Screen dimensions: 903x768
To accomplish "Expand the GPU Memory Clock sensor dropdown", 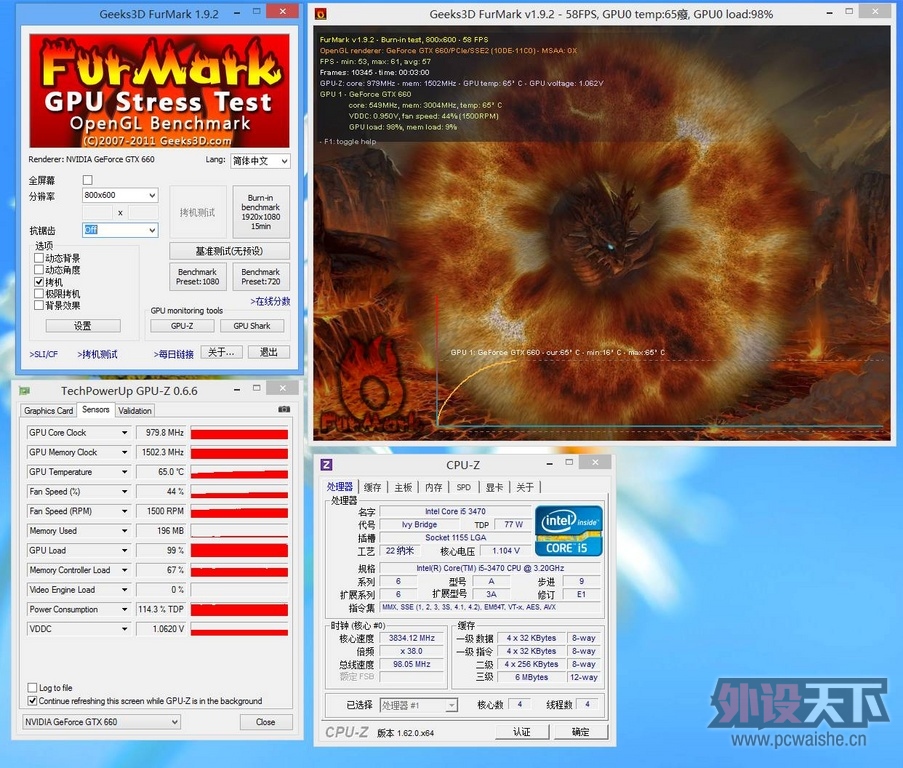I will (124, 452).
